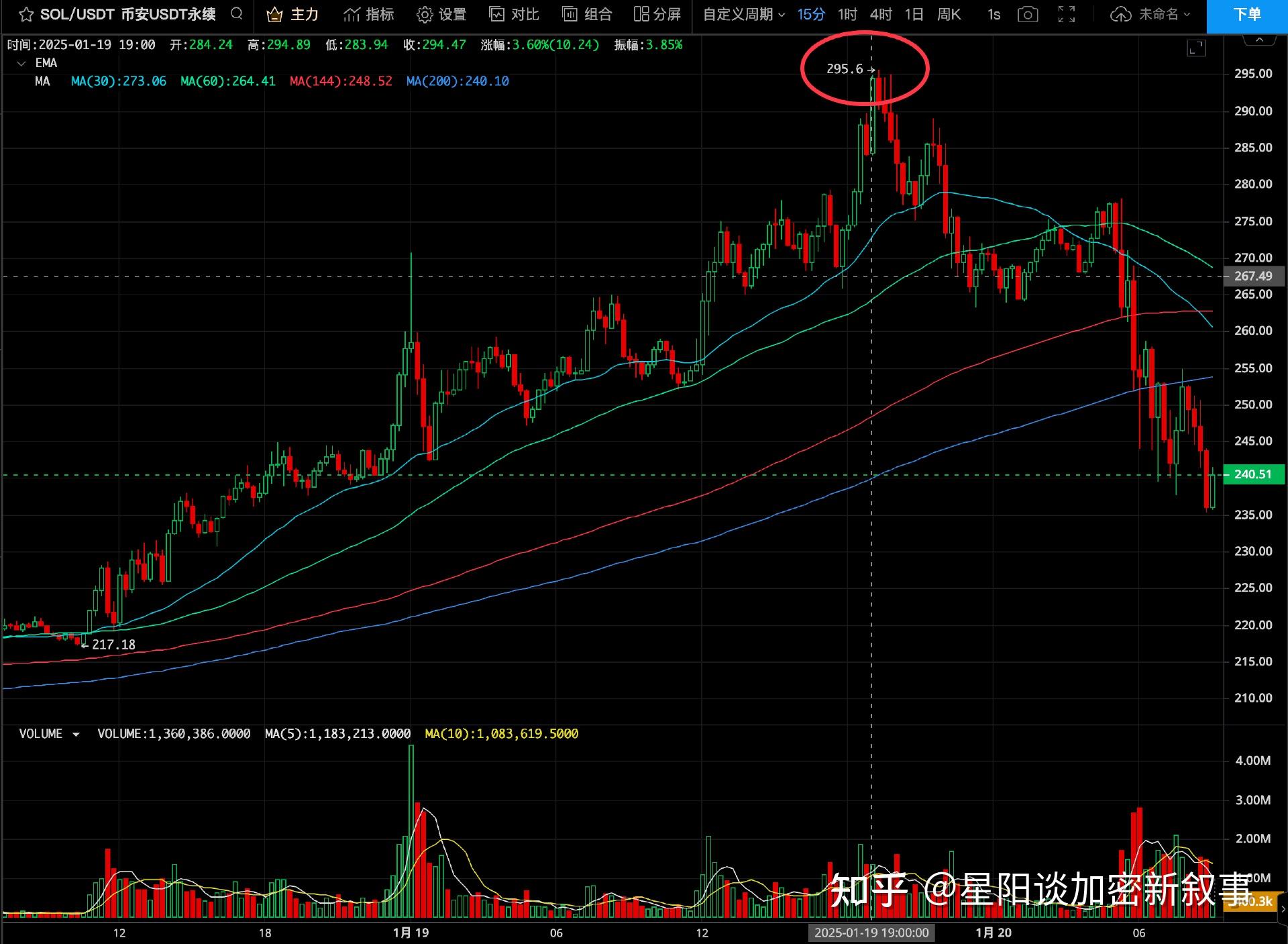
Task: Maximize chart pane with the corner icon
Action: pos(1196,48)
